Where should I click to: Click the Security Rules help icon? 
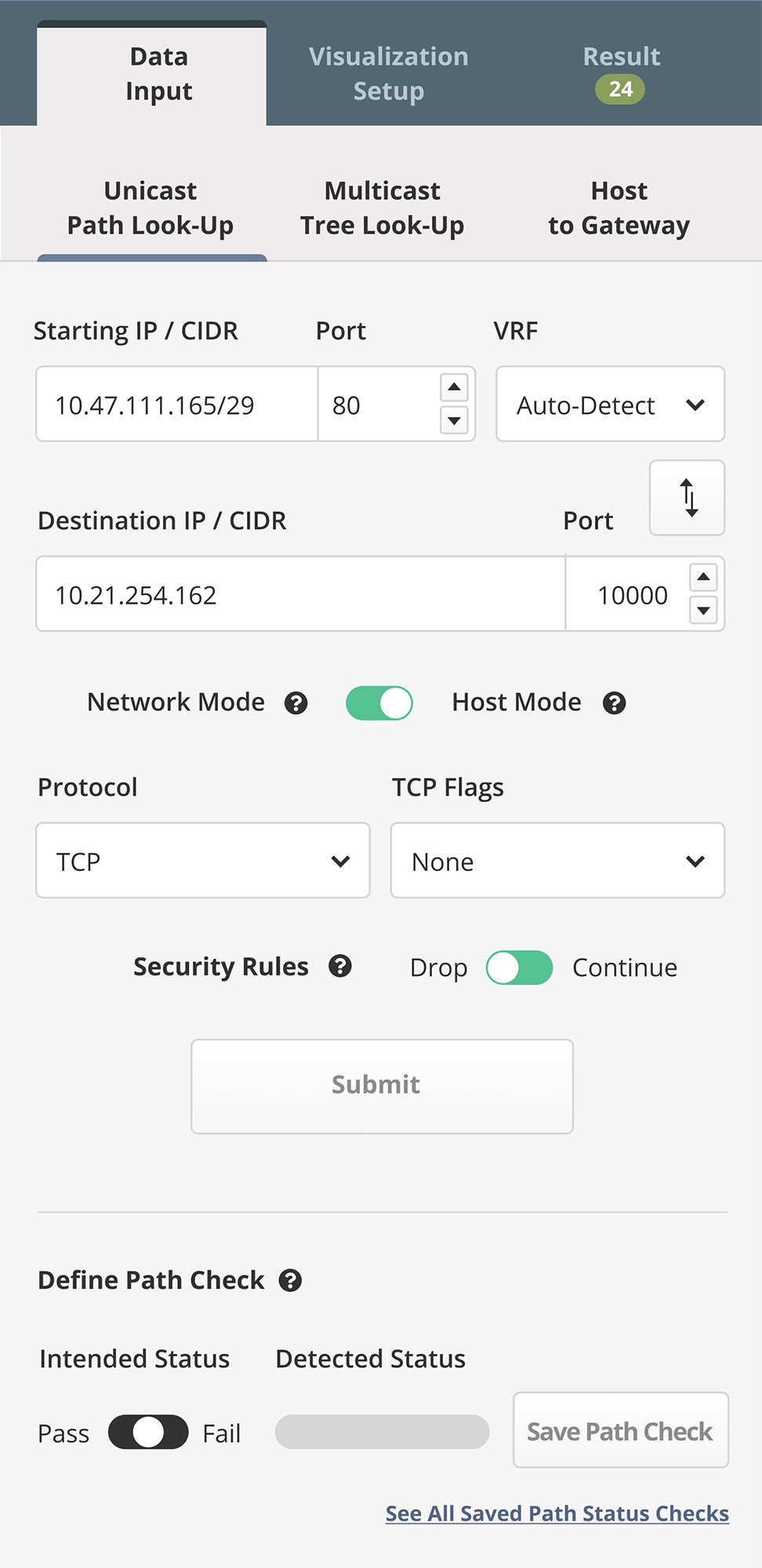click(340, 966)
